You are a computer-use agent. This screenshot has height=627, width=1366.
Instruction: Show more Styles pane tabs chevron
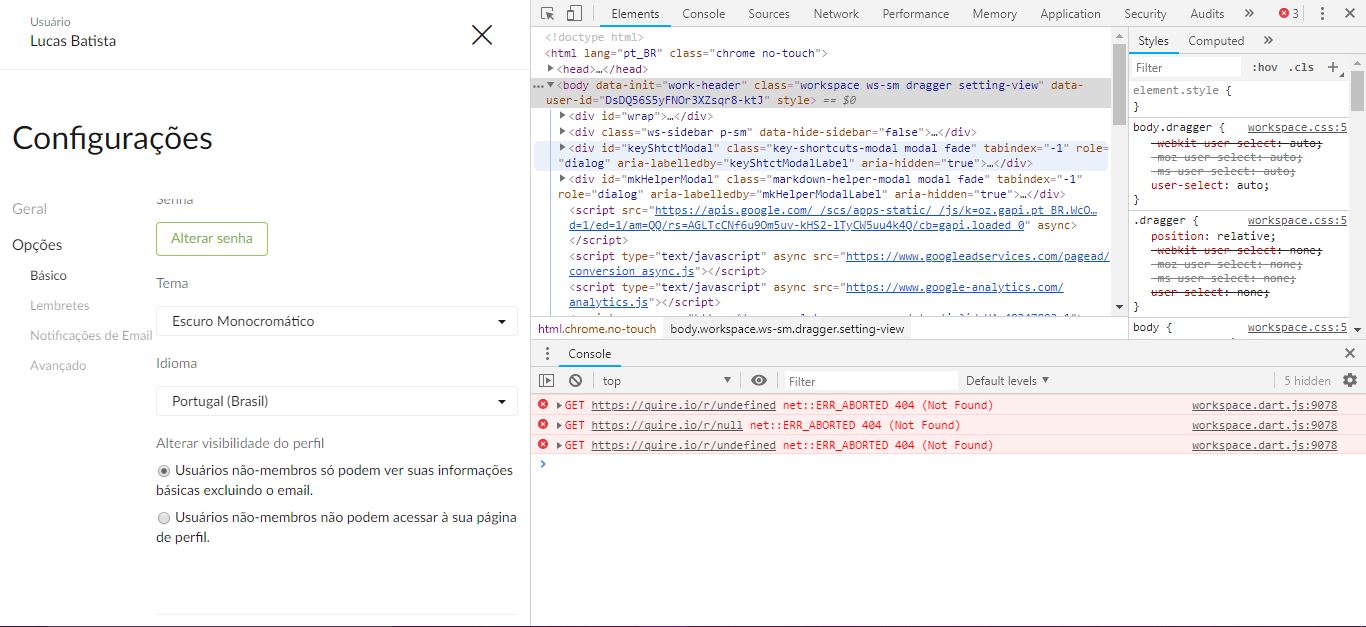pyautogui.click(x=1268, y=41)
